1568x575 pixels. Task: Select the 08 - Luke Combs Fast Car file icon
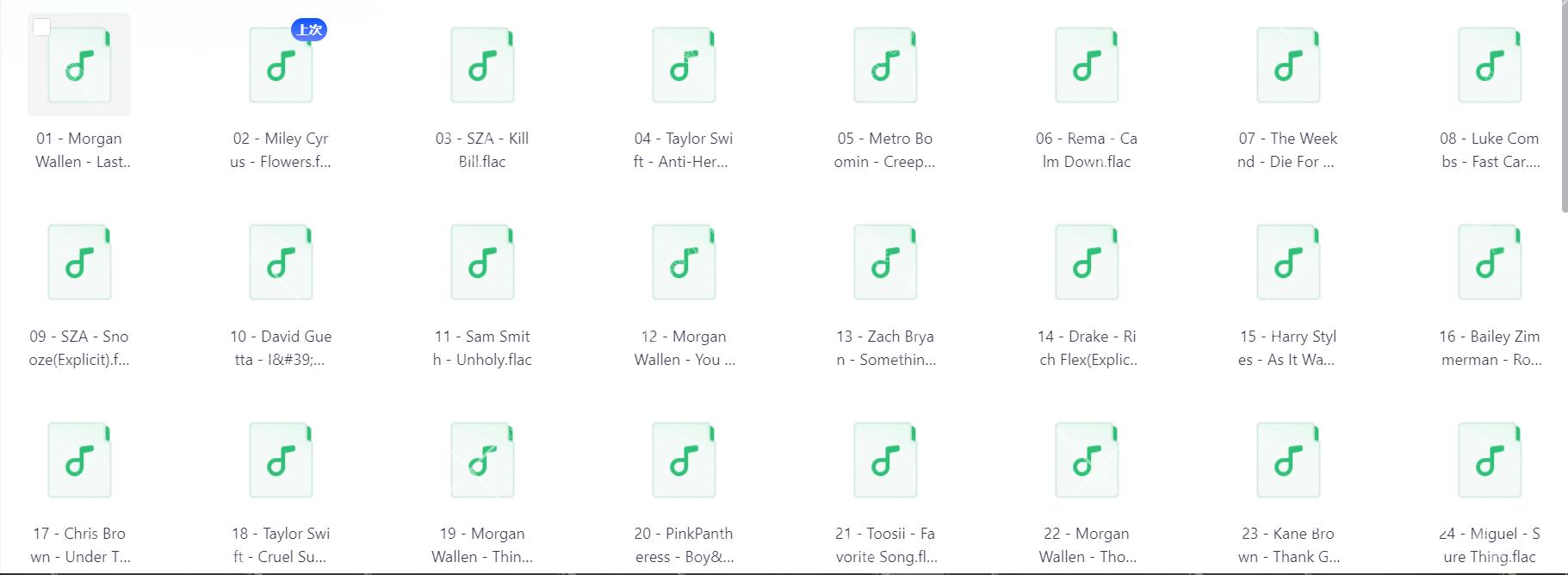tap(1490, 65)
